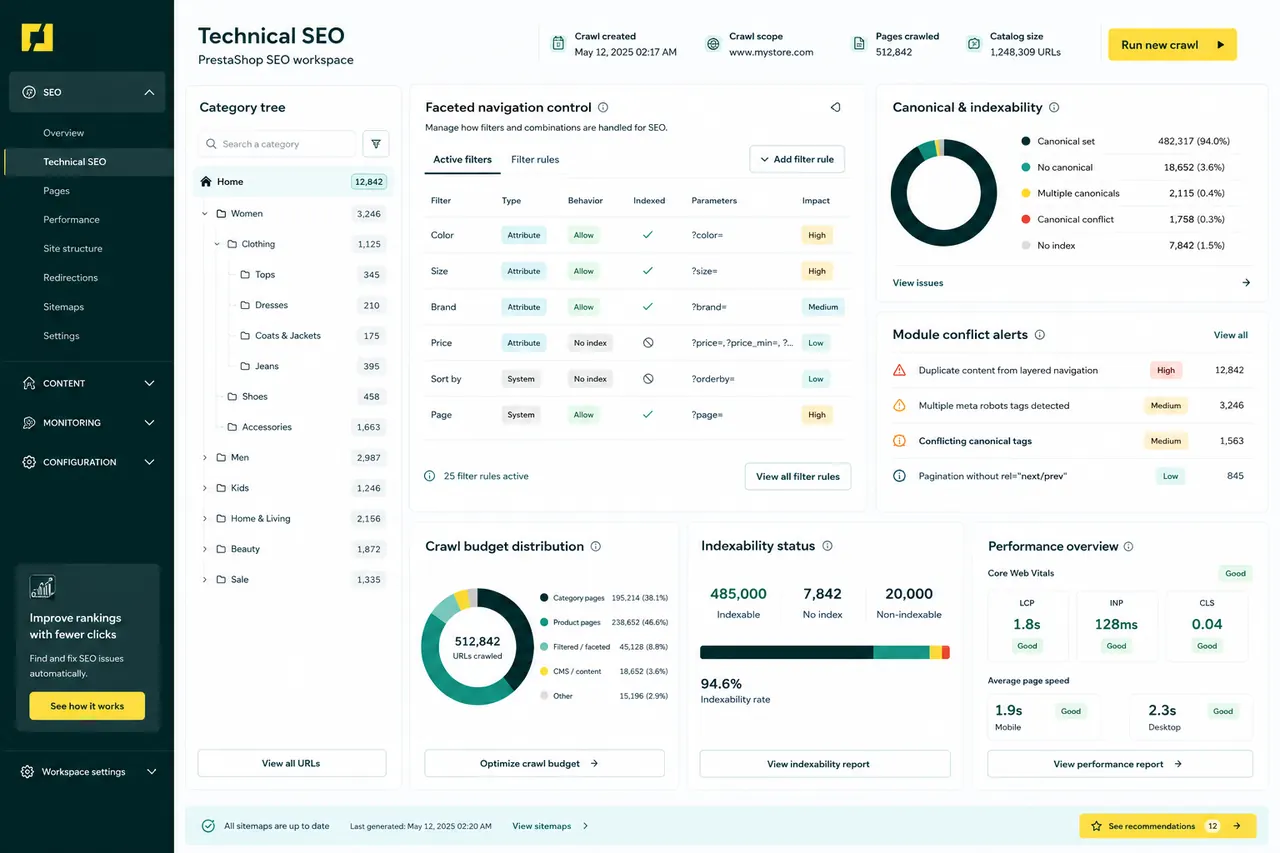Select the Active filters tab

[x=462, y=160]
